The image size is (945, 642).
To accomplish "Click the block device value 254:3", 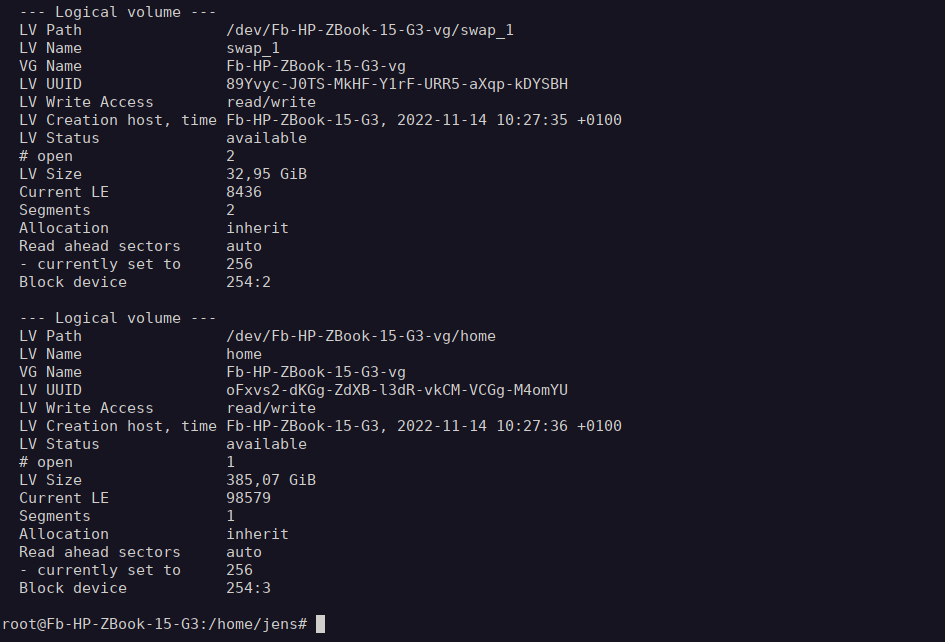I will pos(248,588).
